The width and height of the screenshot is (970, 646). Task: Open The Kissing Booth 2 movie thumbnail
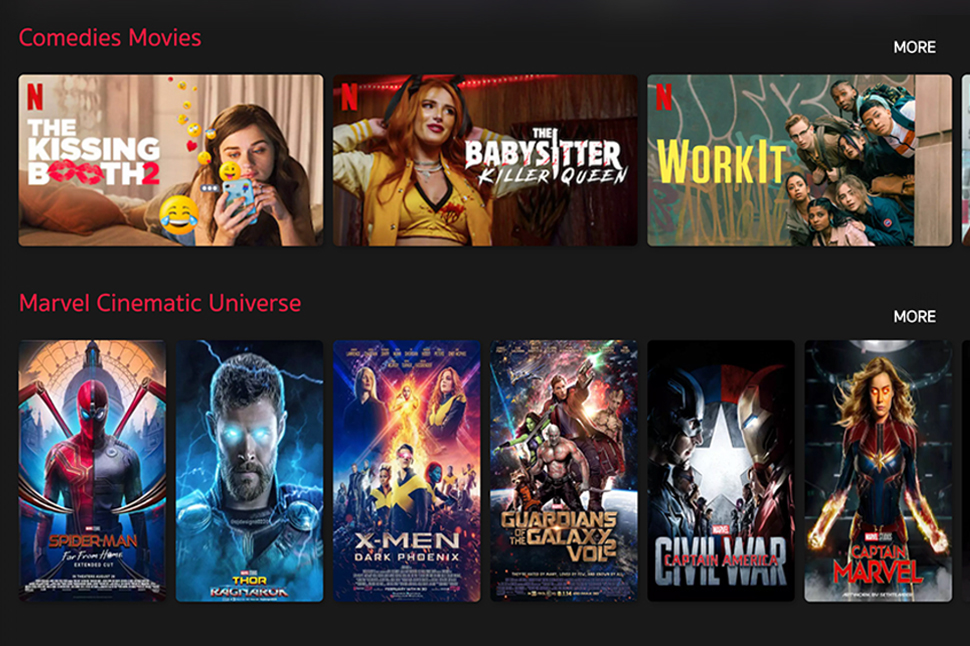click(171, 160)
